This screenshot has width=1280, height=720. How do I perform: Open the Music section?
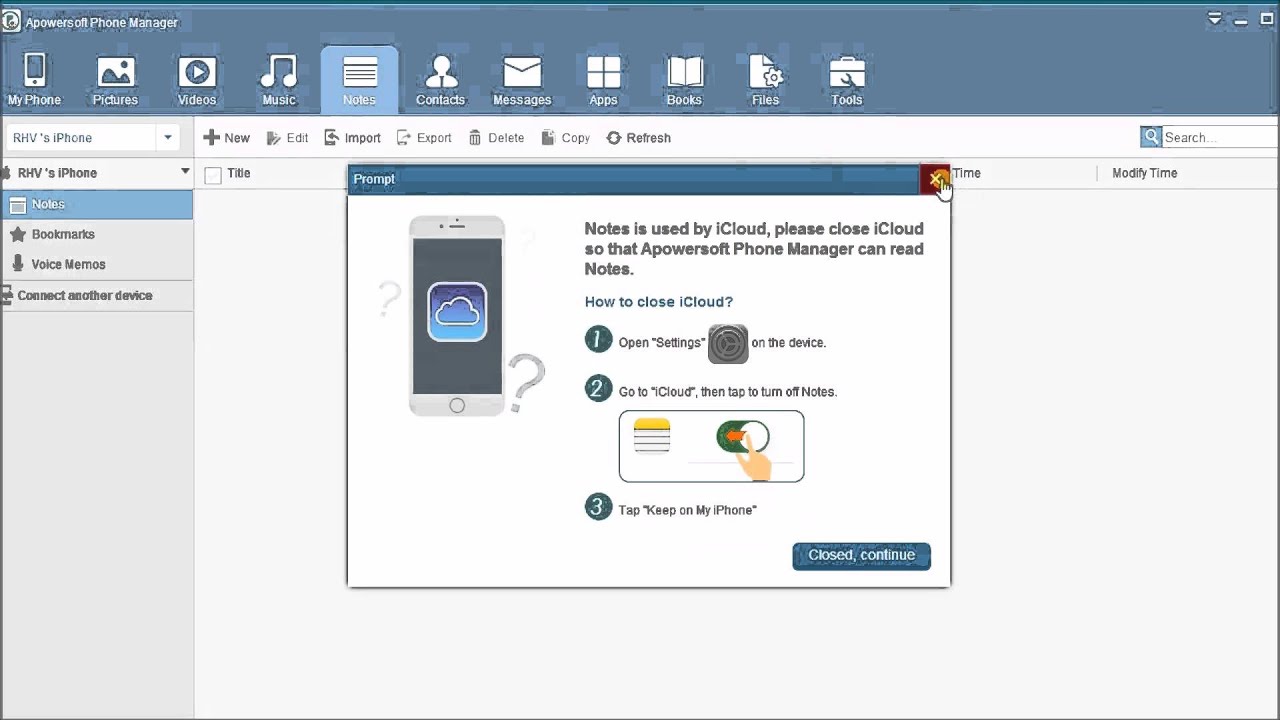click(x=279, y=80)
